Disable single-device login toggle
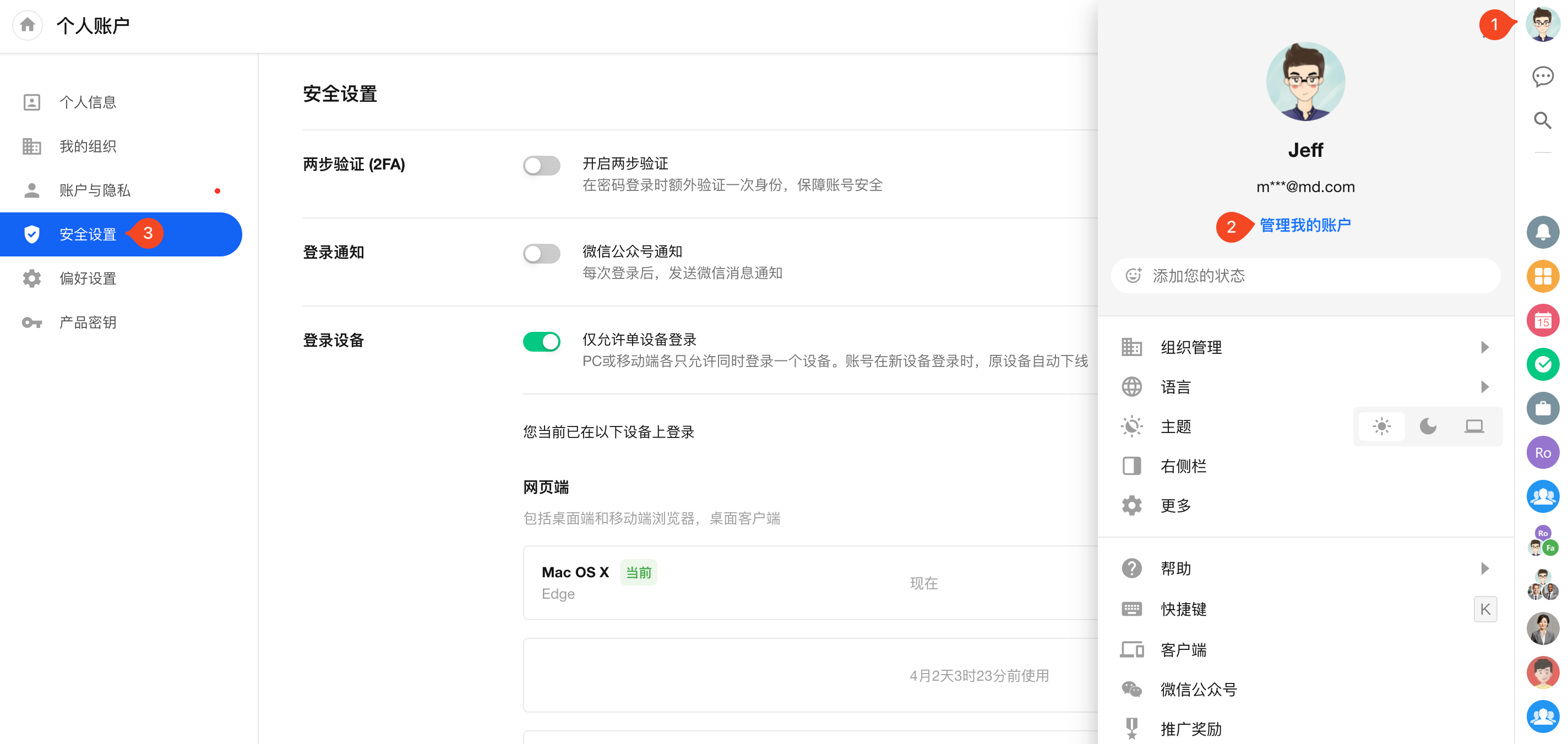Screen dimensions: 1568x744 point(541,342)
